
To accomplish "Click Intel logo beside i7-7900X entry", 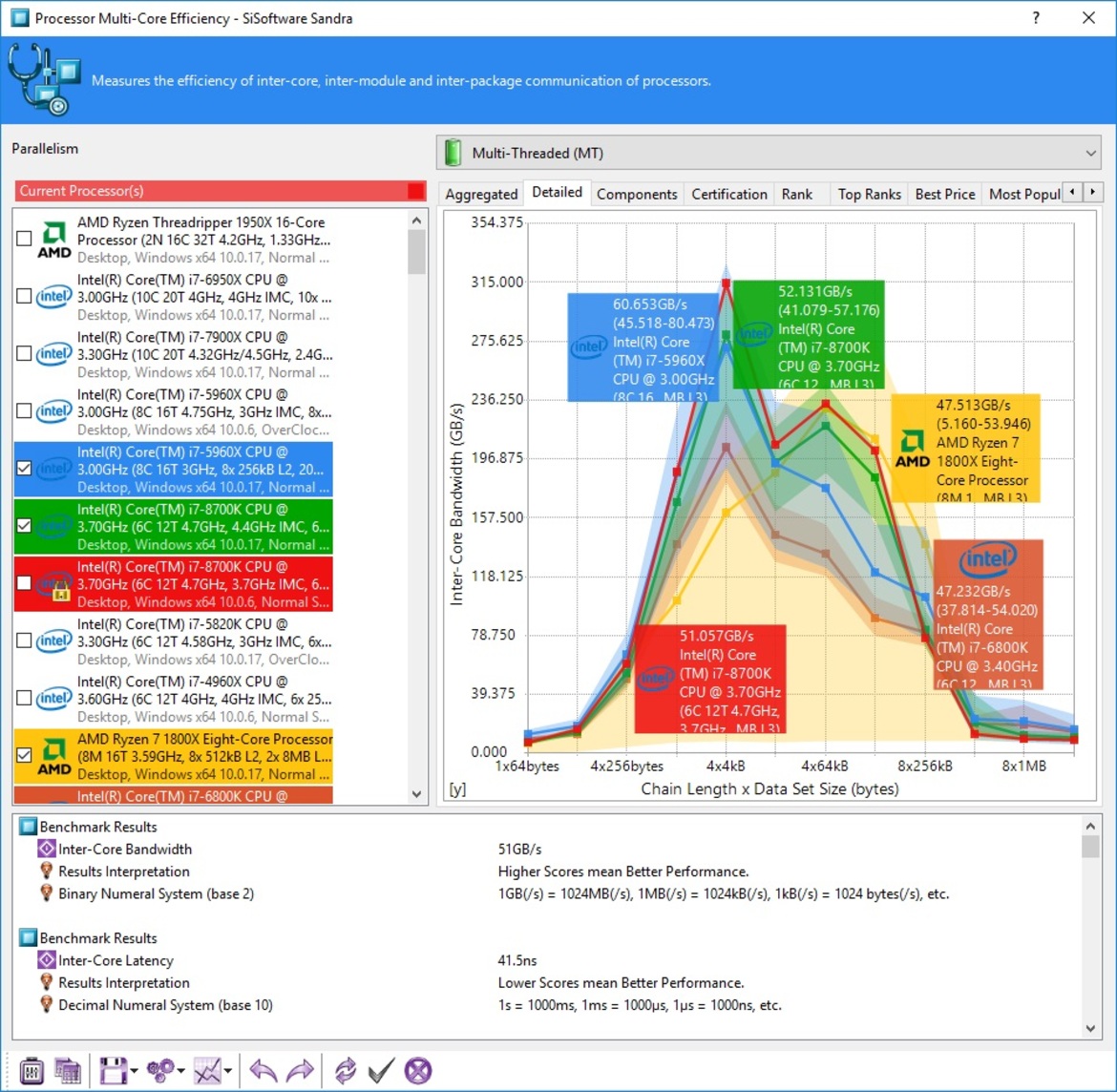I will pyautogui.click(x=54, y=354).
